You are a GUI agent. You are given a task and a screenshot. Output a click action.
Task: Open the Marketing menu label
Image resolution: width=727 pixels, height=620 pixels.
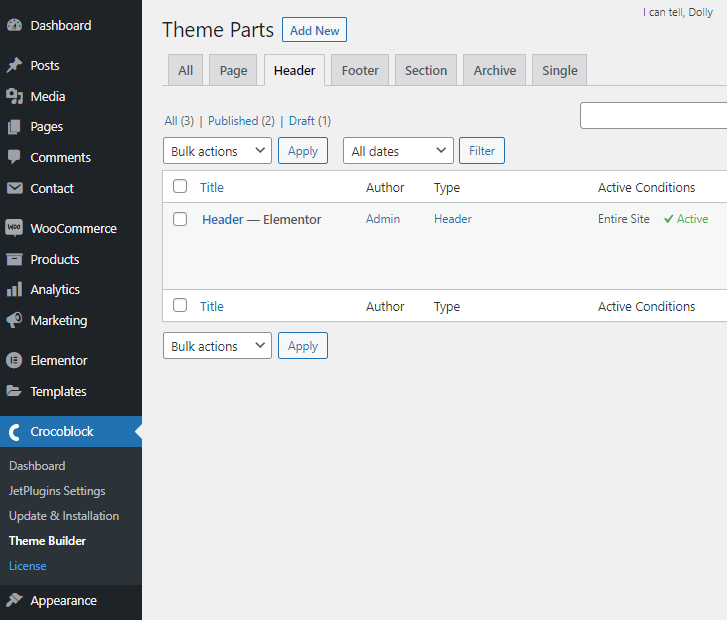(x=59, y=320)
